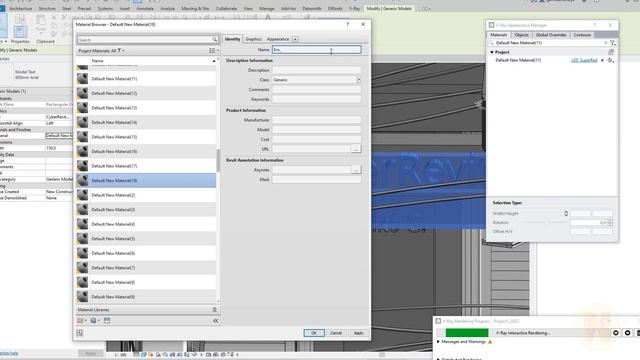640x360 pixels.
Task: Expand Messages and Warnings in V-Ray progress
Action: (x=438, y=341)
